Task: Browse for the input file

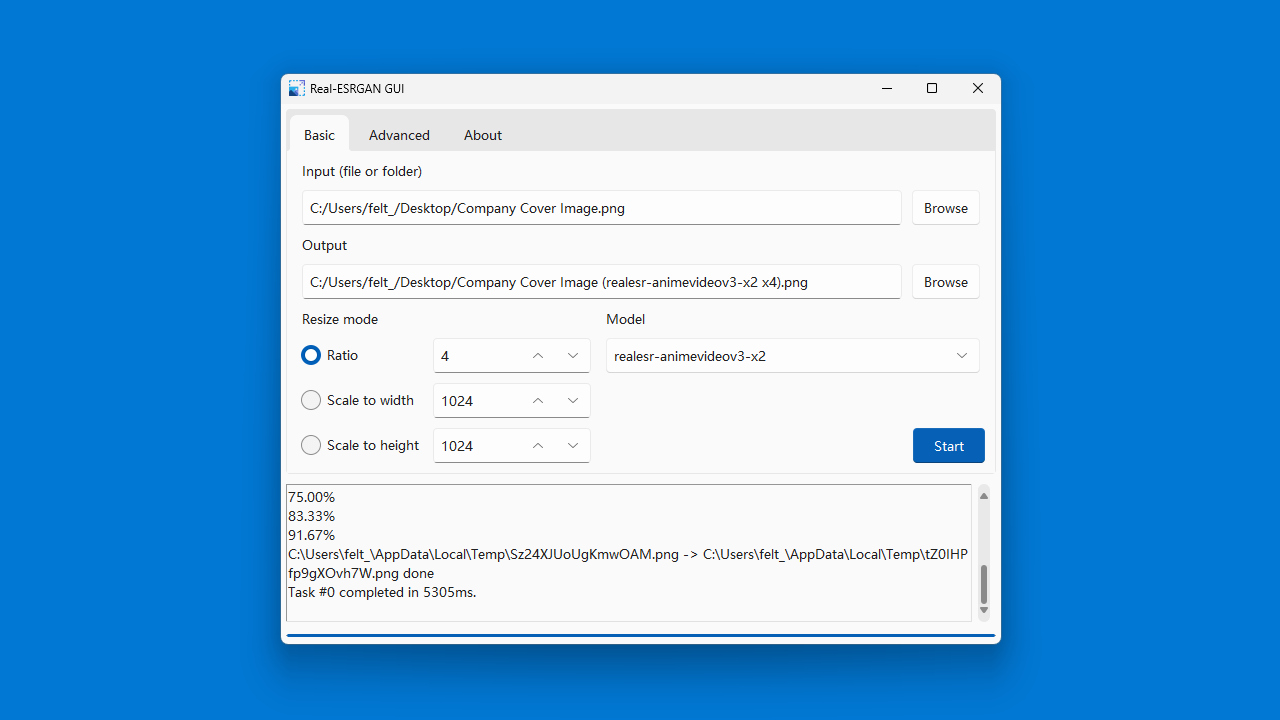Action: point(946,208)
